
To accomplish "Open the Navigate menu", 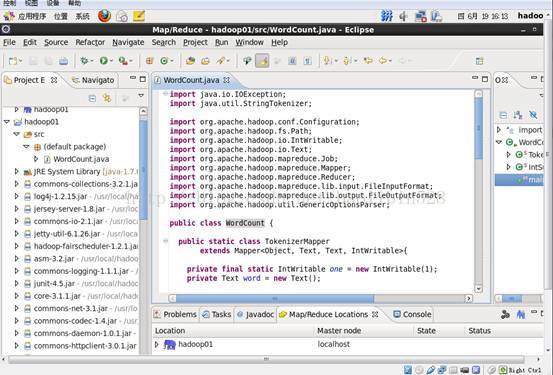I will 128,42.
